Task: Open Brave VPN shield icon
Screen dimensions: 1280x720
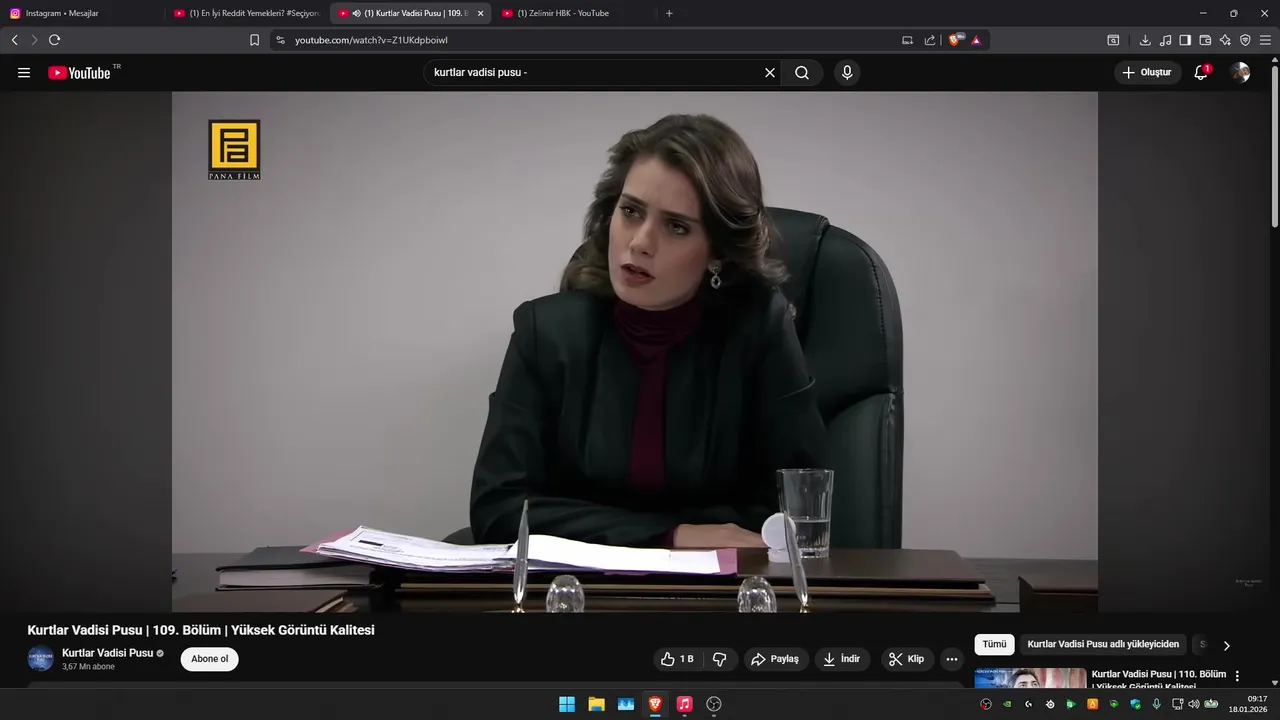Action: (x=1245, y=40)
